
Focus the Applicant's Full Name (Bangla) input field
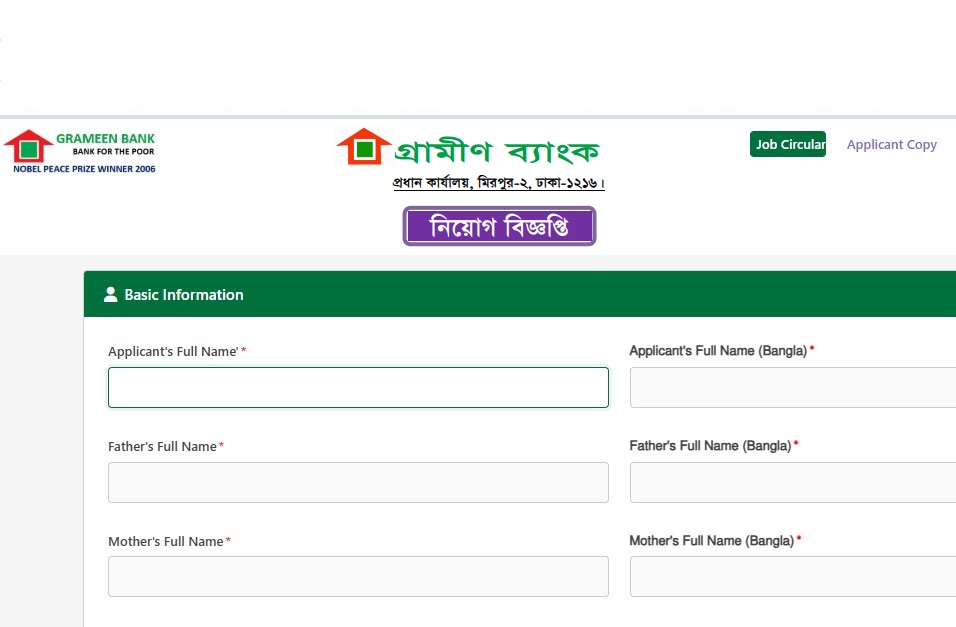[x=792, y=388]
